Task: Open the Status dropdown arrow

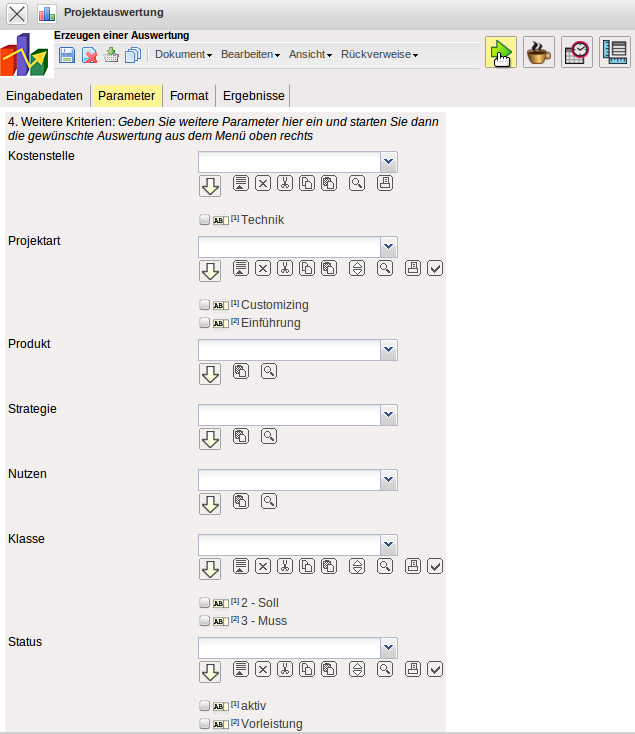Action: coord(389,647)
